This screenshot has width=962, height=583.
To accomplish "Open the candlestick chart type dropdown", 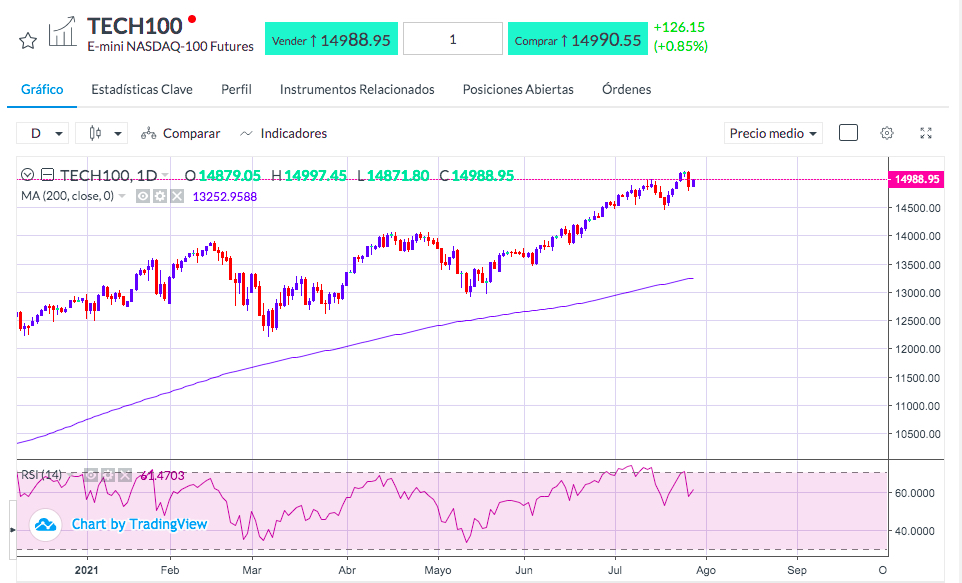I will [x=101, y=133].
